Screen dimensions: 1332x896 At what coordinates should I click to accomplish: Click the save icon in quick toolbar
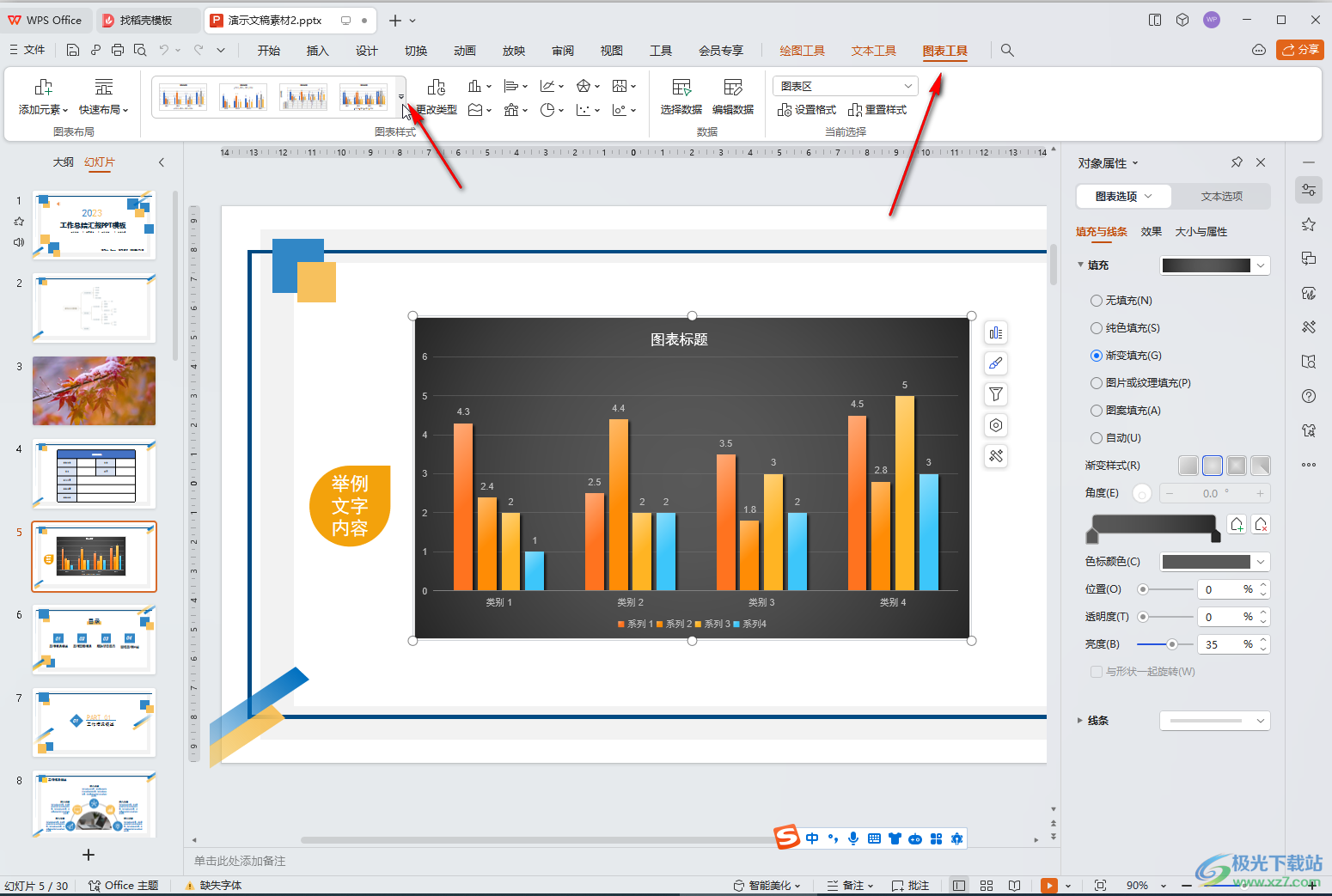(x=73, y=51)
